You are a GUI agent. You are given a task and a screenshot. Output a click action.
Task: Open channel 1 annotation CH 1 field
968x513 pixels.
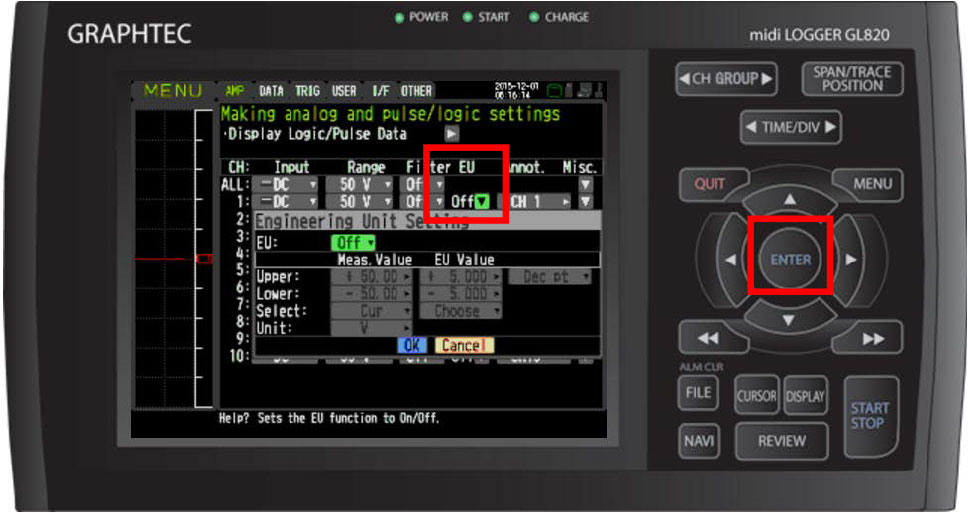tap(535, 201)
